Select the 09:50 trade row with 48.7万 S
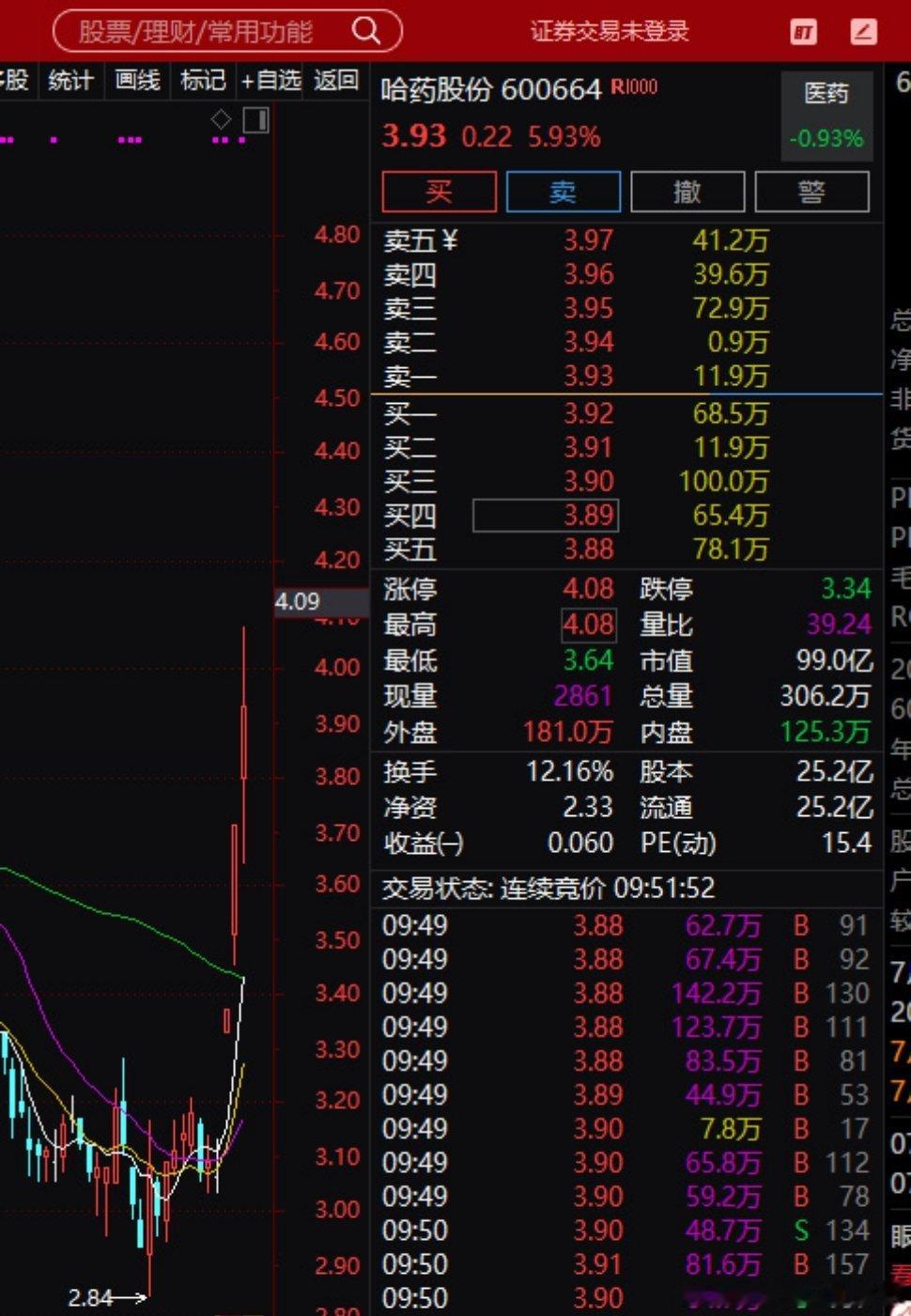Viewport: 911px width, 1316px height. 625,1230
